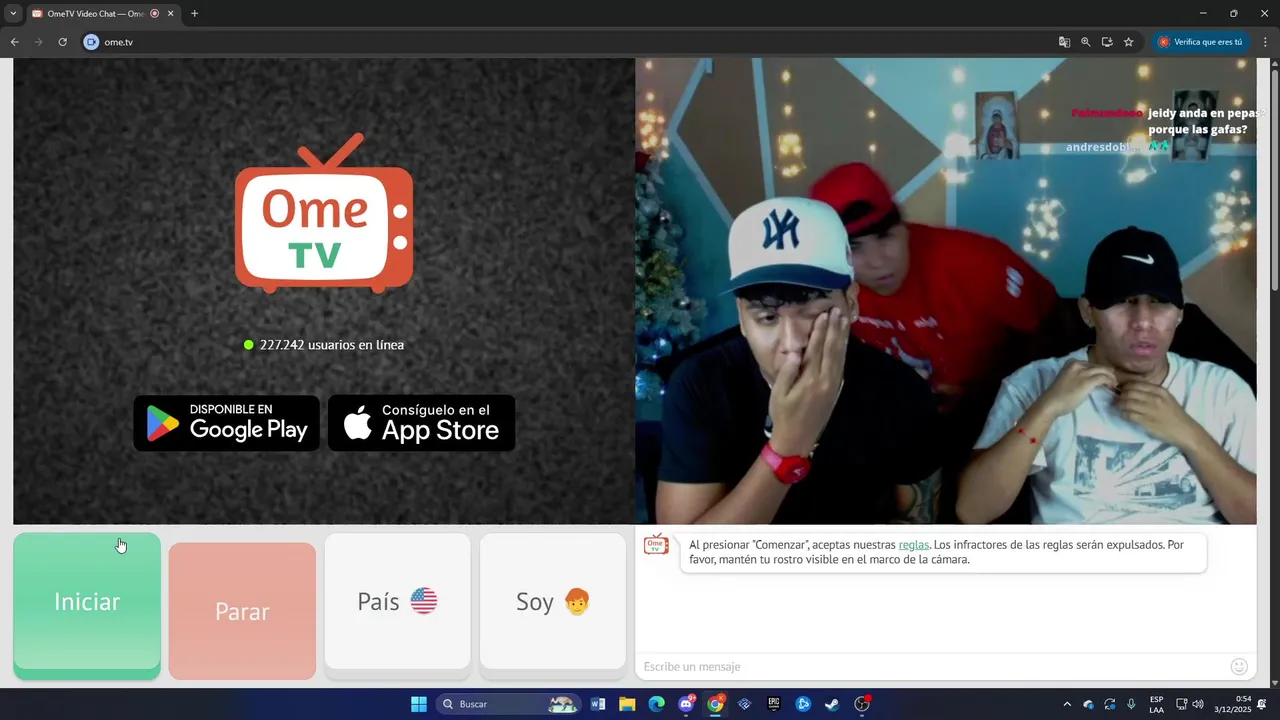Click the ESP LAA keyboard language indicator
The height and width of the screenshot is (720, 1280).
[x=1156, y=704]
